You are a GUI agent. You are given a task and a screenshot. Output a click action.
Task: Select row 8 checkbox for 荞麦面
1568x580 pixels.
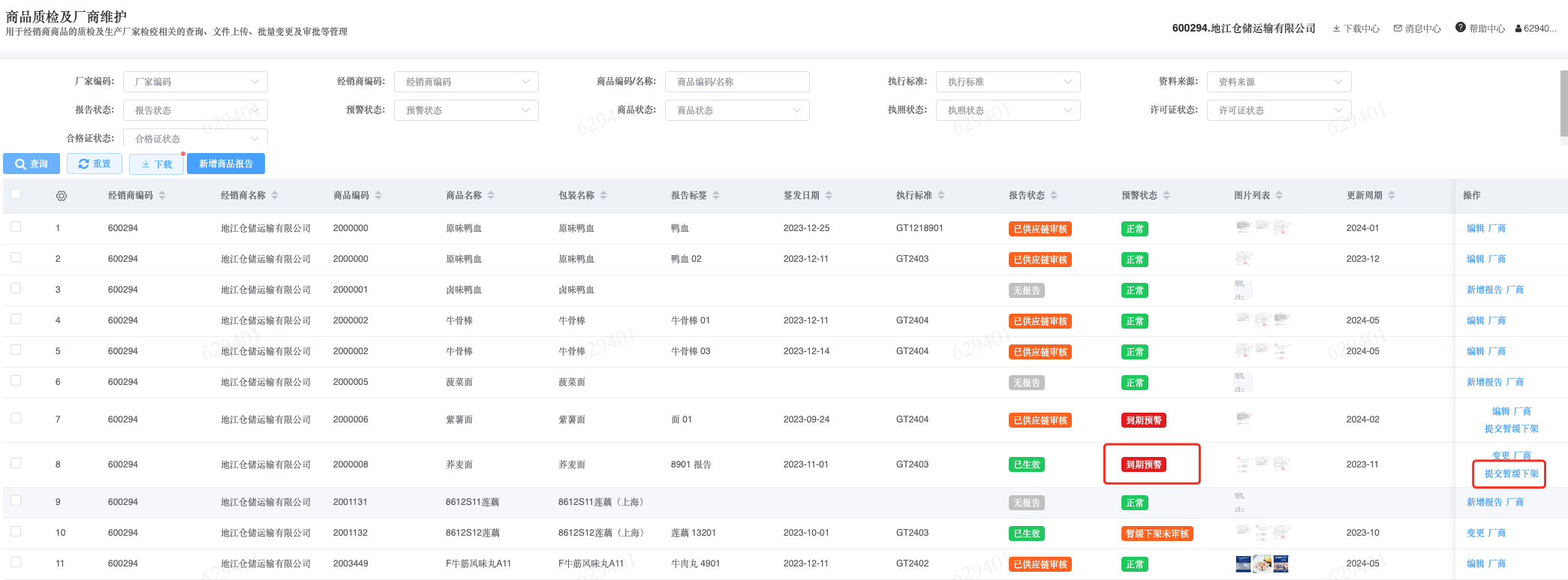coord(16,463)
